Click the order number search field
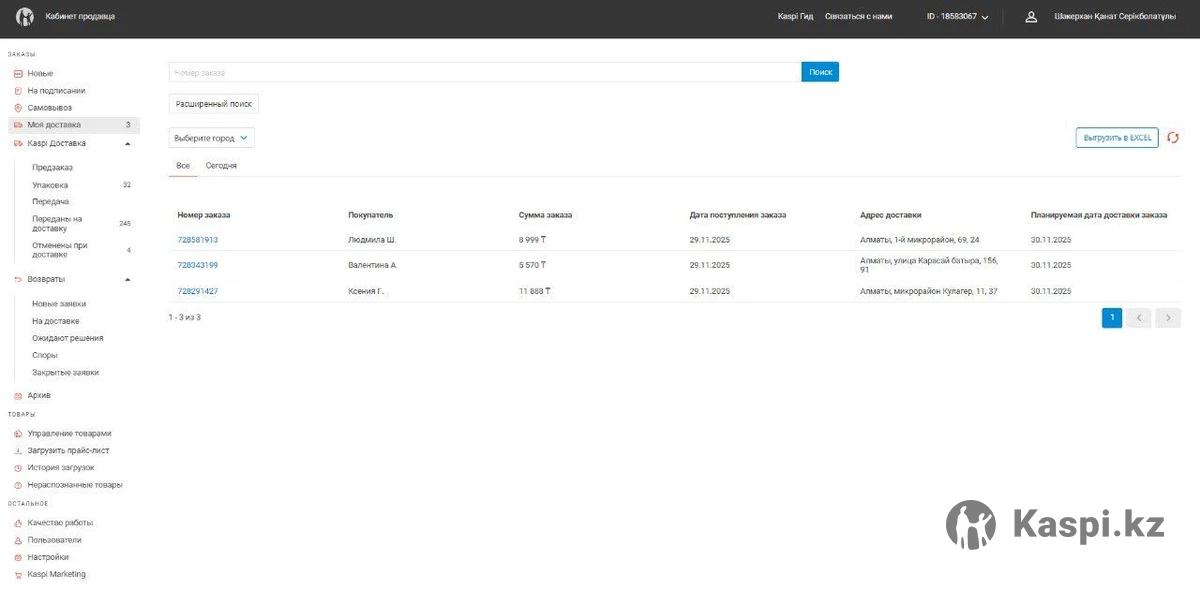This screenshot has width=1200, height=589. (484, 72)
